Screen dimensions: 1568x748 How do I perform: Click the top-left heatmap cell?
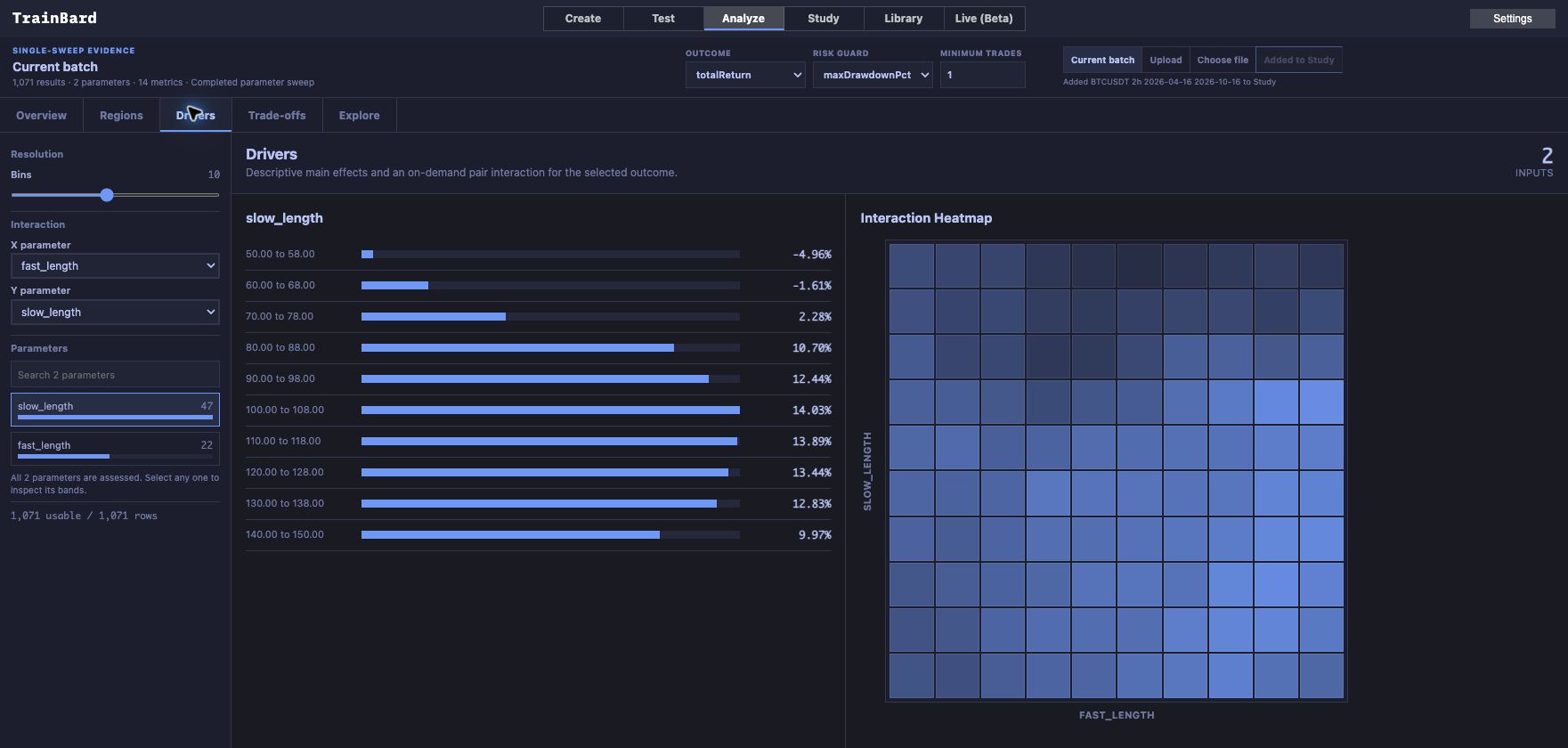[x=911, y=265]
